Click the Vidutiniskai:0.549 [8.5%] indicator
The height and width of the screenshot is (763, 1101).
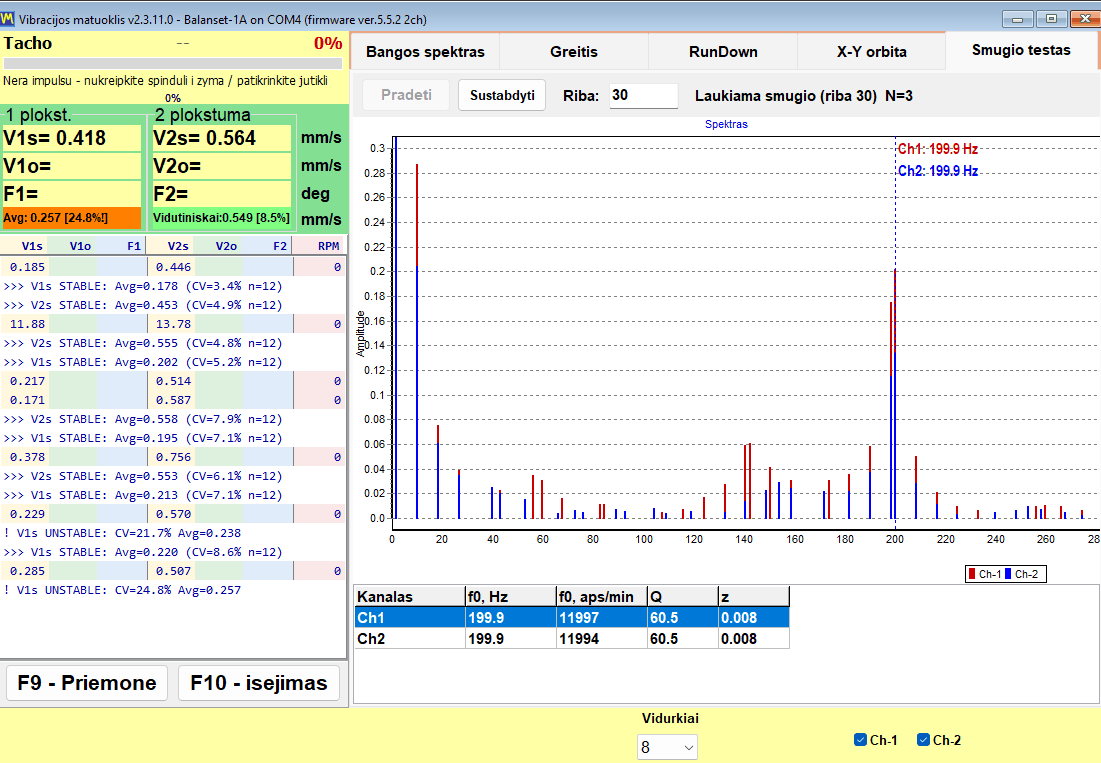click(x=221, y=218)
